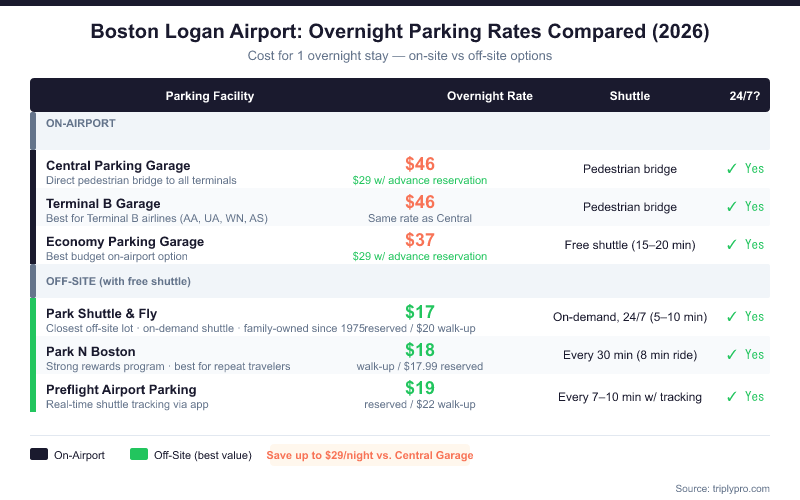
Task: Click the Economy Parking Garage checkmark icon
Action: point(731,245)
